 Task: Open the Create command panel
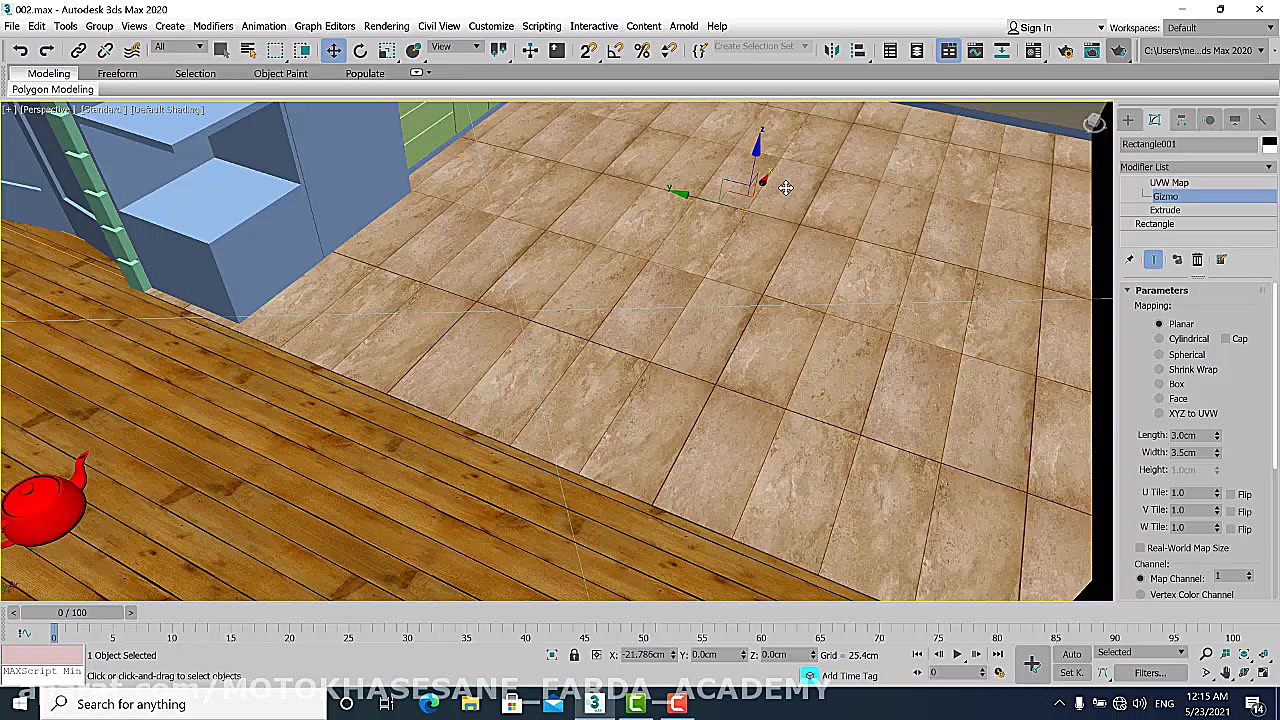click(x=1128, y=120)
